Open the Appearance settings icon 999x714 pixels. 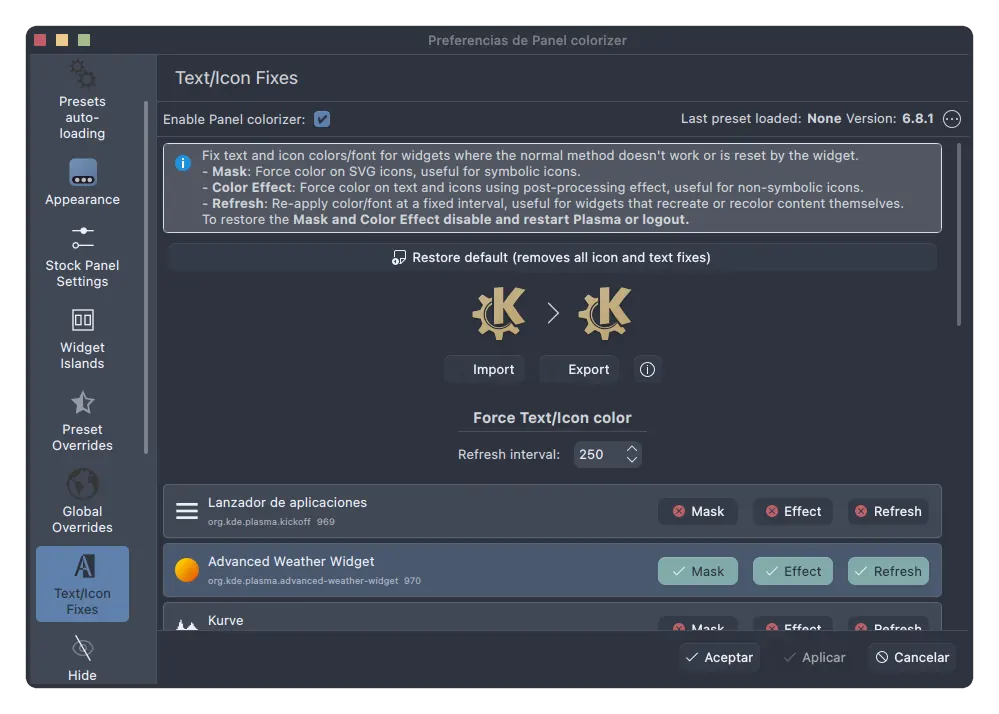83,172
